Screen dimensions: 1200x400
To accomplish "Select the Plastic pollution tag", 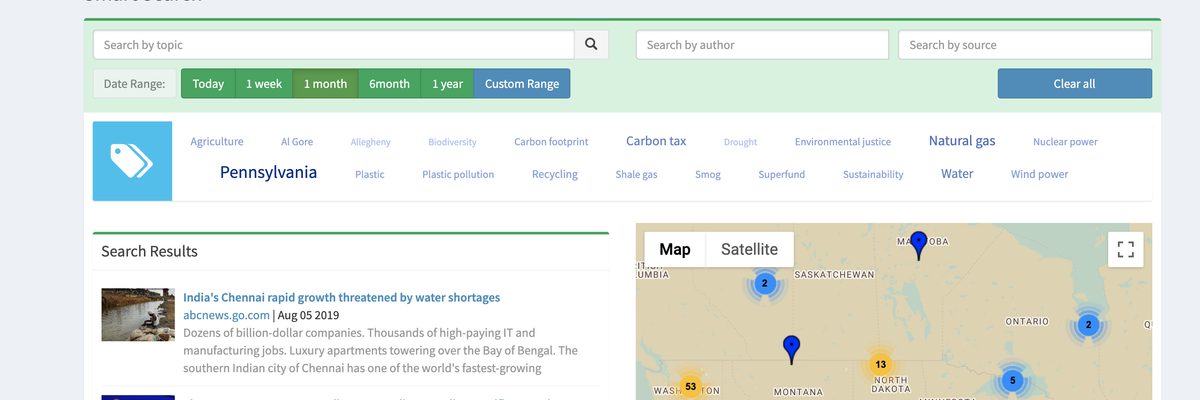I will tap(458, 174).
